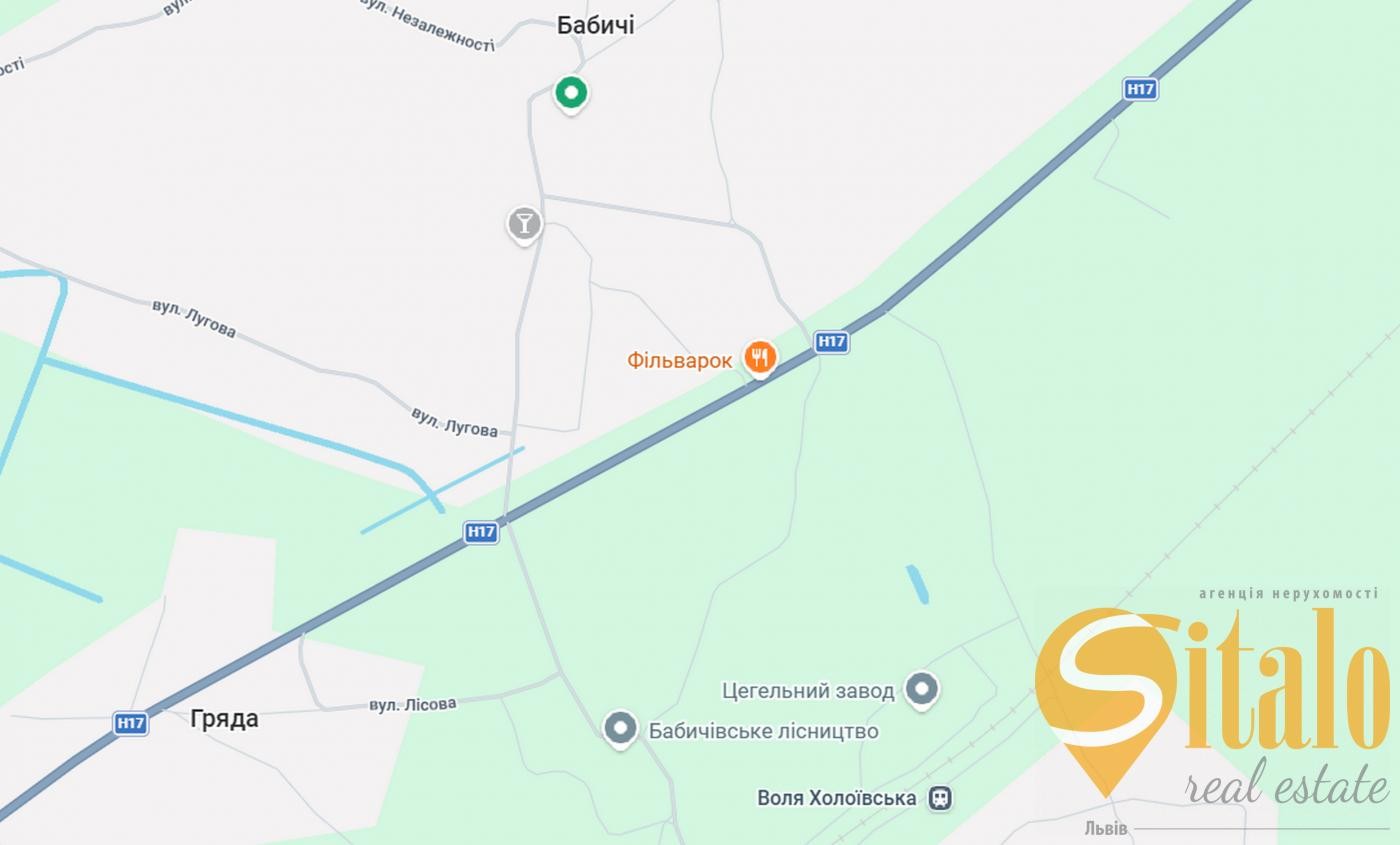Viewport: 1400px width, 845px height.
Task: Click the H17 road shield beside Гряда
Action: point(131,723)
